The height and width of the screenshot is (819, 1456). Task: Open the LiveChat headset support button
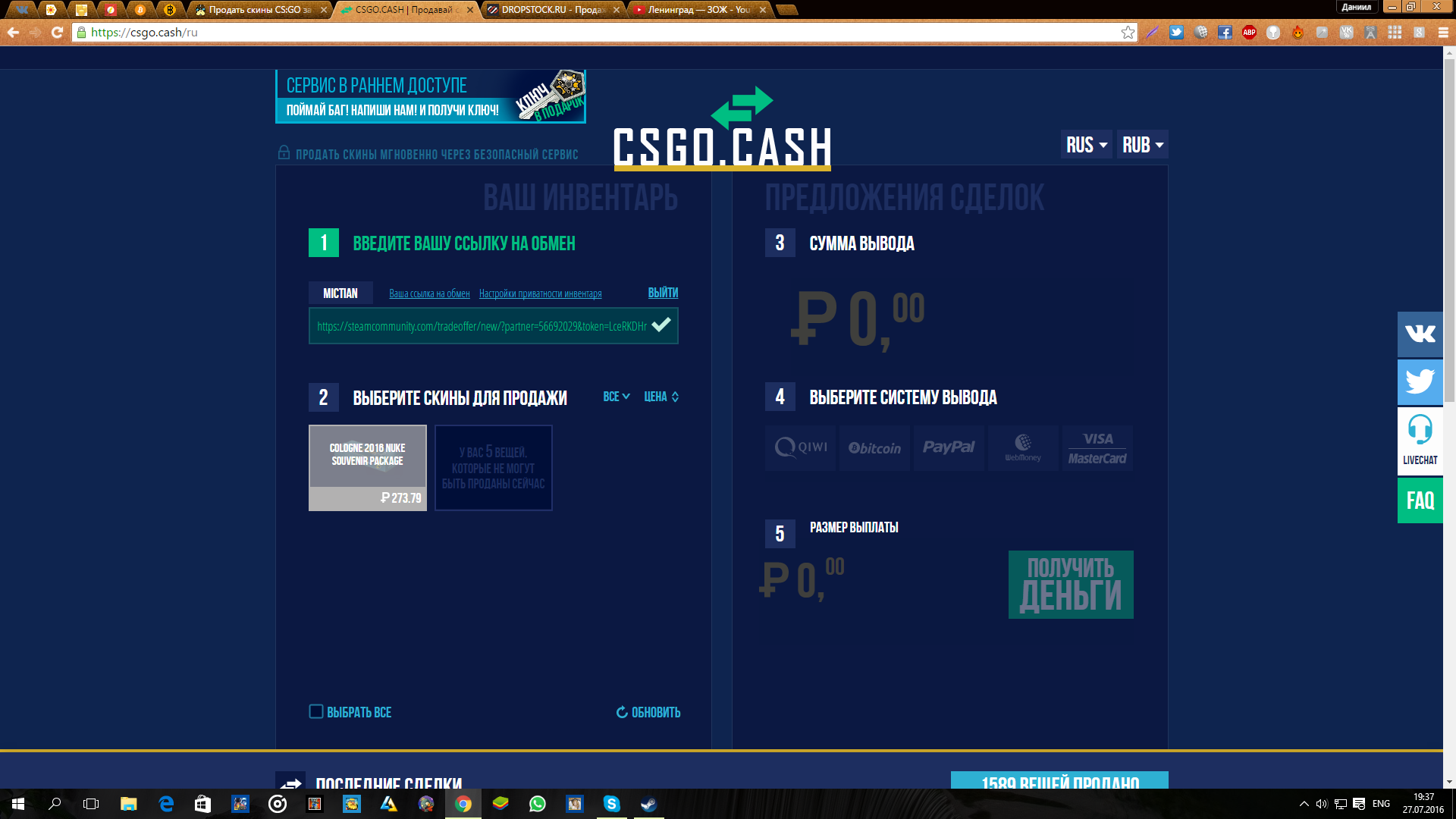[x=1420, y=441]
